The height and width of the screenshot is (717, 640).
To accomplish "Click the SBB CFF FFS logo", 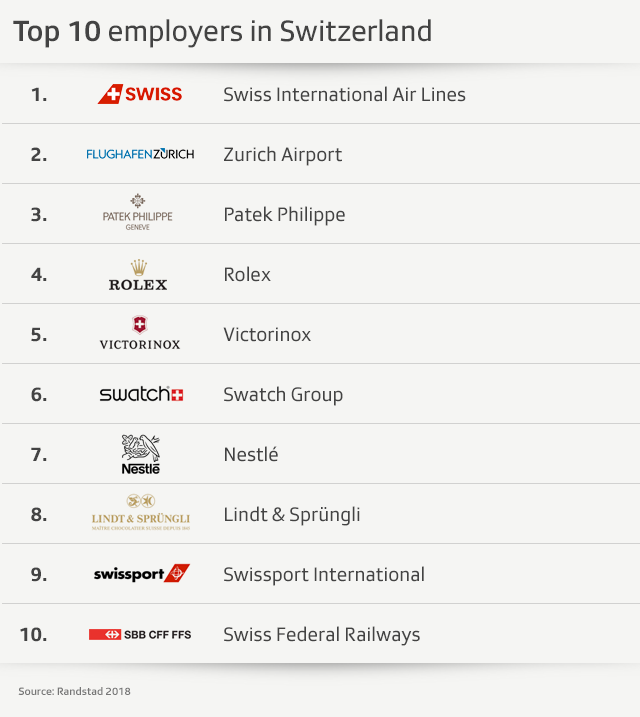I will 140,634.
